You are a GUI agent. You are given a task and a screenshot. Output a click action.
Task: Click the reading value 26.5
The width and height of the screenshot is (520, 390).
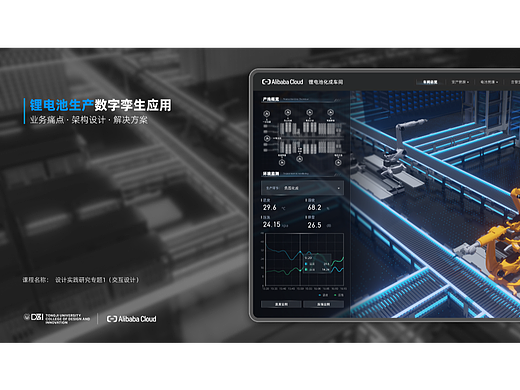click(x=314, y=225)
